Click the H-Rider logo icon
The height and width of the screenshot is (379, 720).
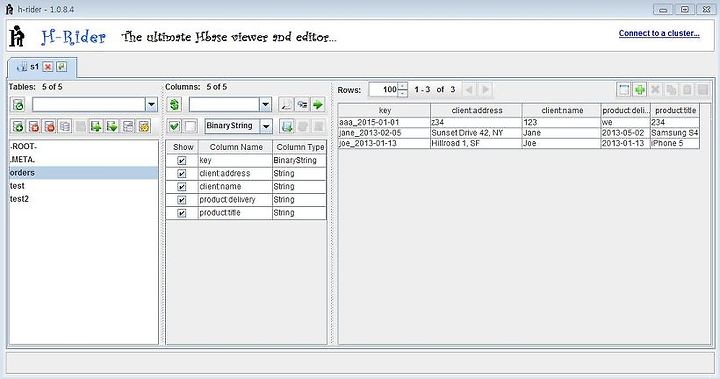click(x=17, y=36)
